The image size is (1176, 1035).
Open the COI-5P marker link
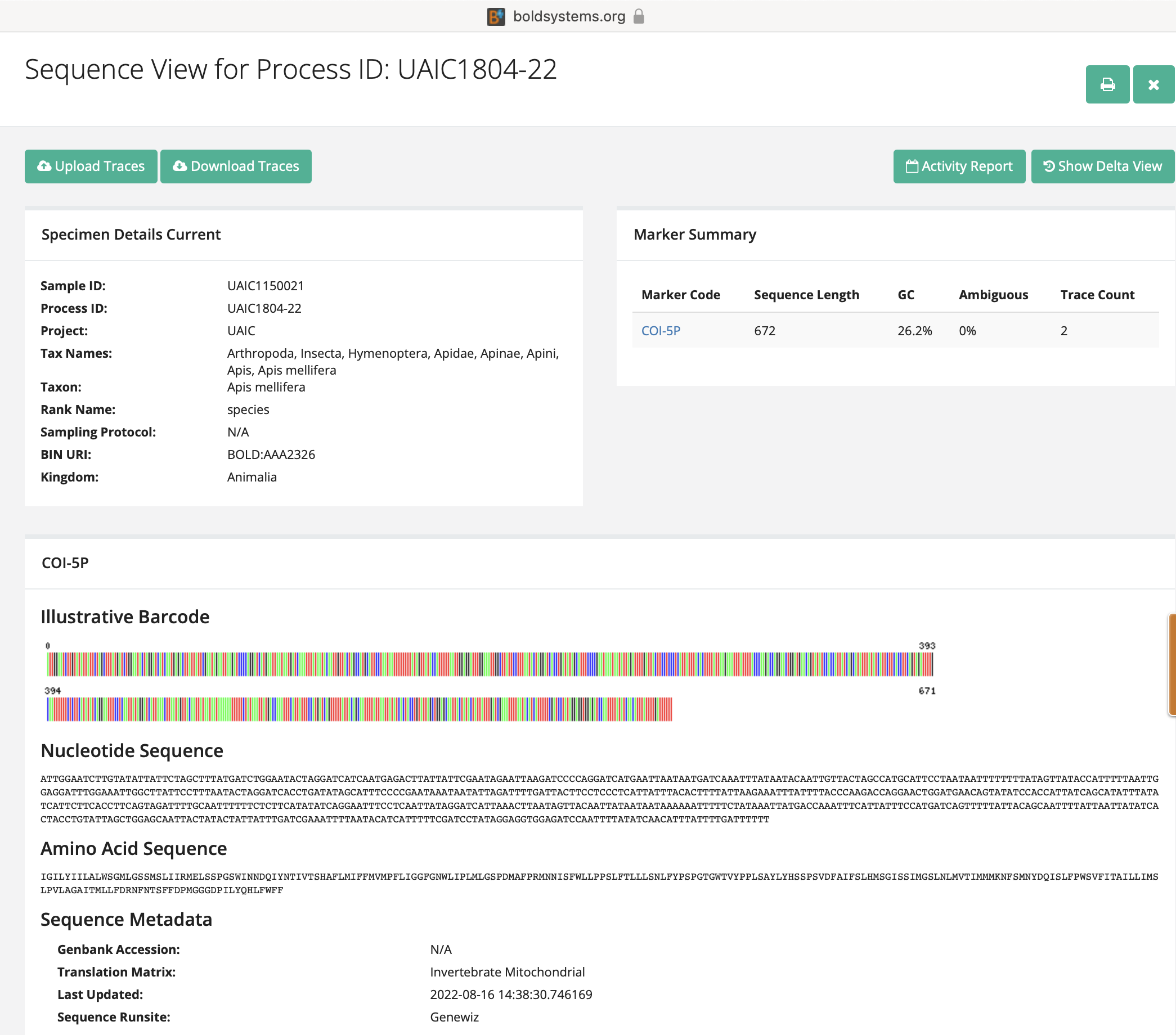coord(661,331)
